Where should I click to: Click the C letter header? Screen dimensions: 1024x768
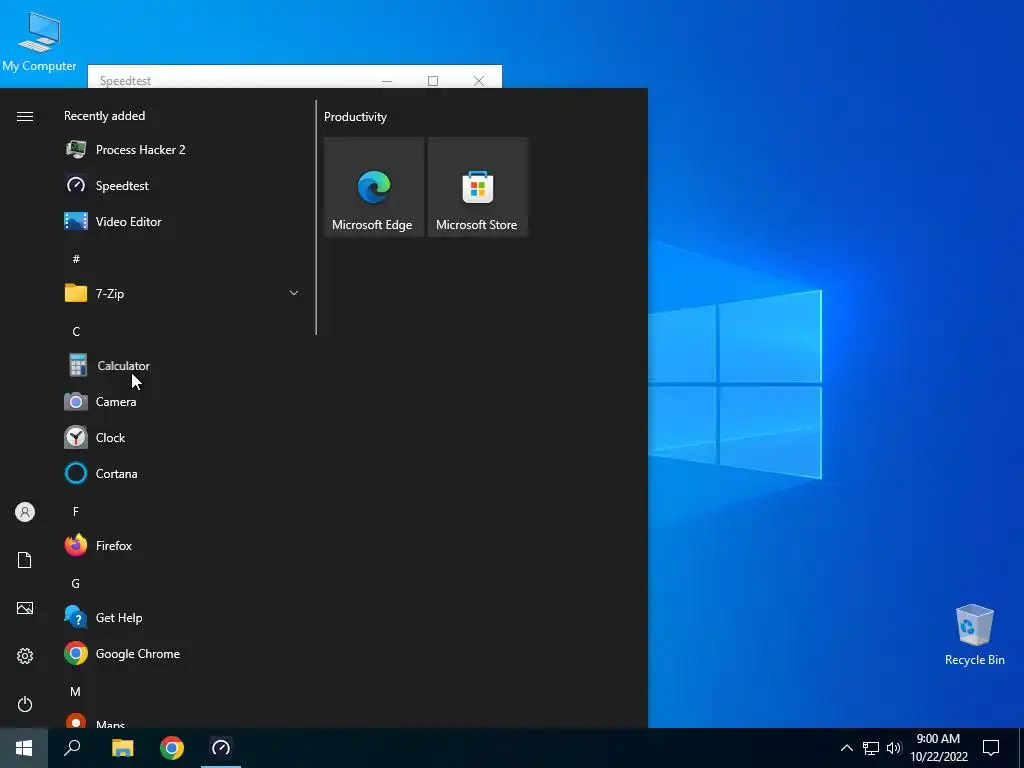pyautogui.click(x=76, y=331)
